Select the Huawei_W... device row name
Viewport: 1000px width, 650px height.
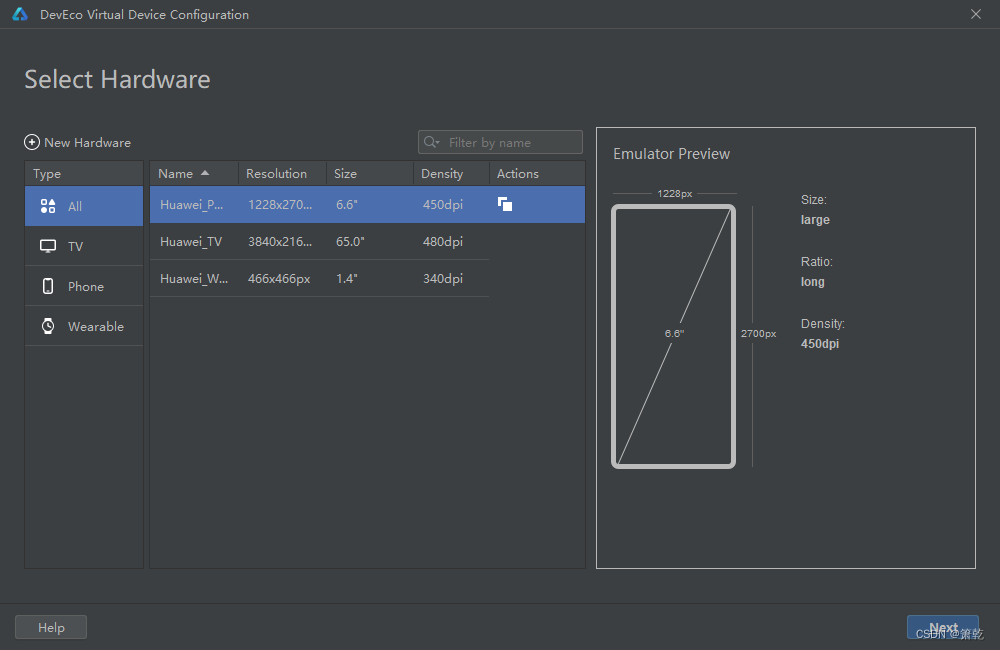pyautogui.click(x=194, y=279)
